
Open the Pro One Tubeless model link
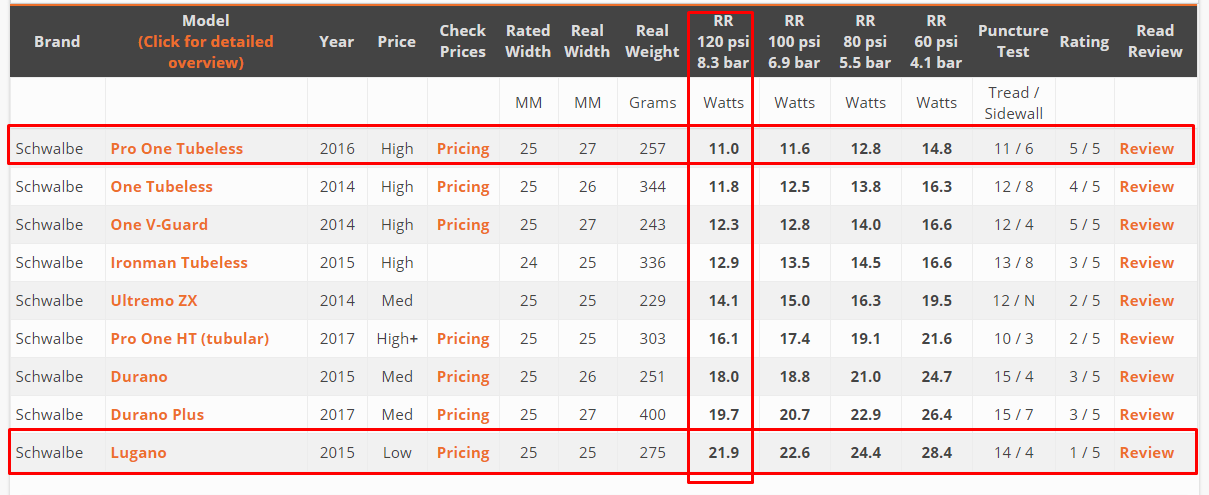click(x=176, y=148)
